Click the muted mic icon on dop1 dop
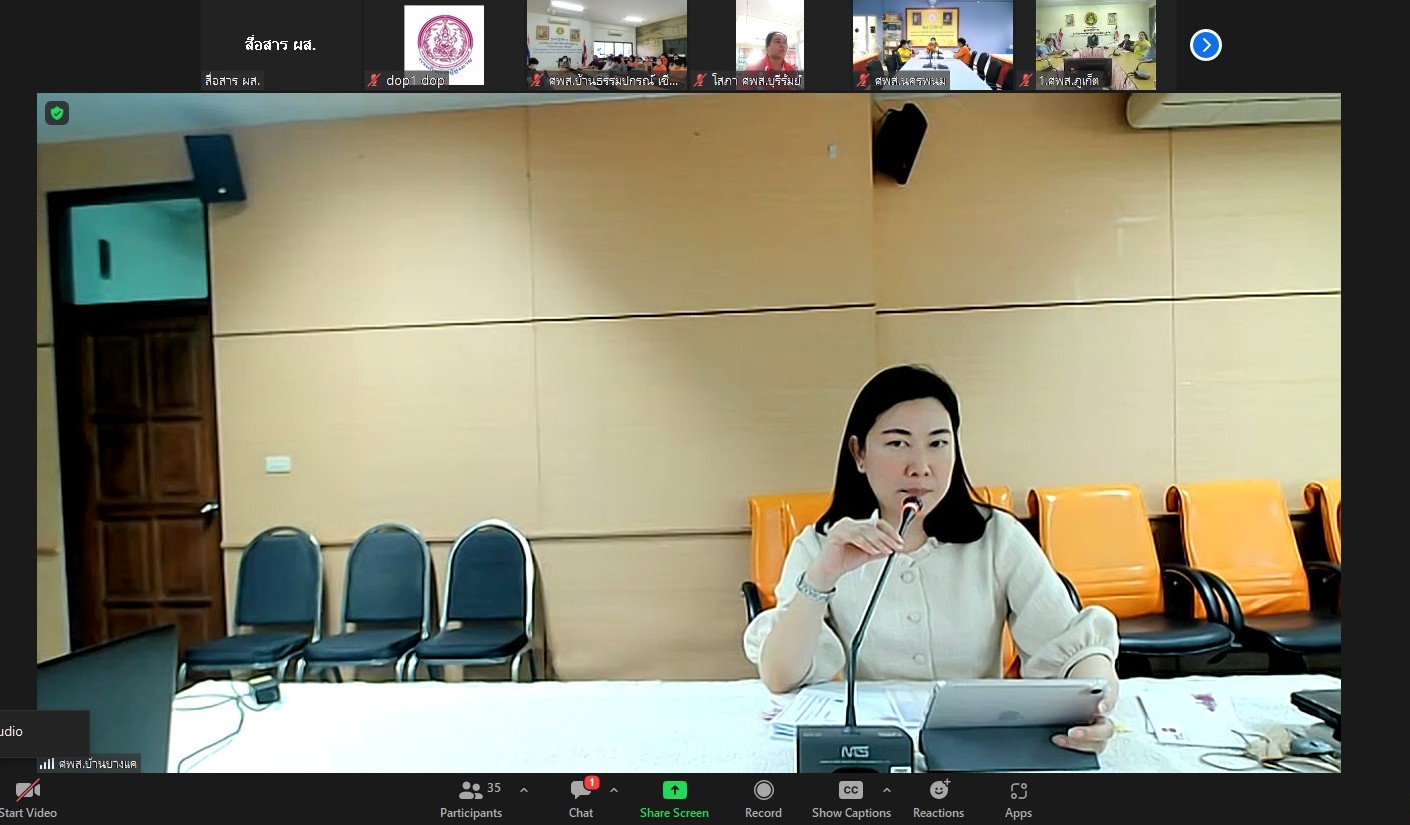Viewport: 1410px width, 825px height. coord(375,81)
